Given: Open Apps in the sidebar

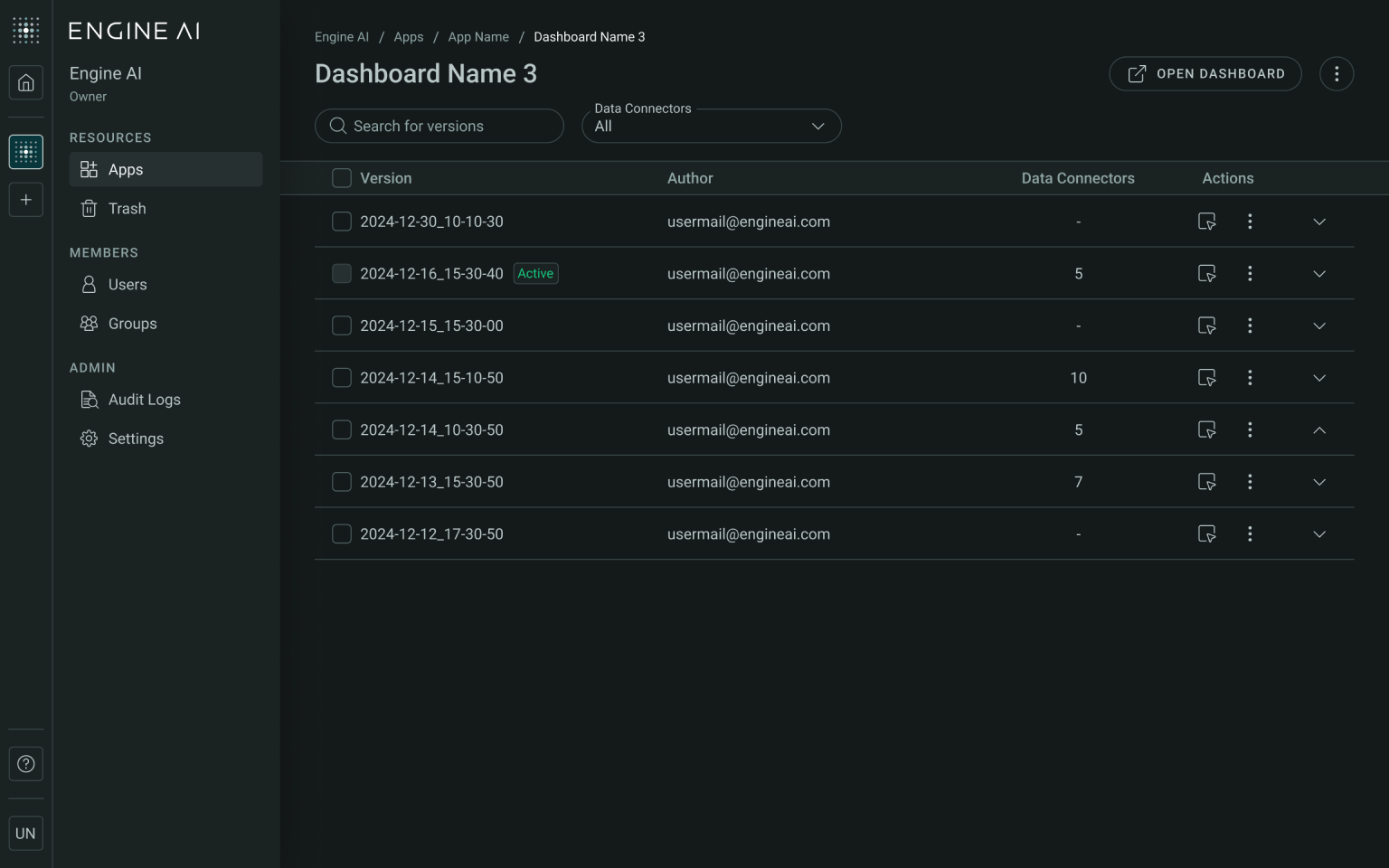Looking at the screenshot, I should click(165, 169).
